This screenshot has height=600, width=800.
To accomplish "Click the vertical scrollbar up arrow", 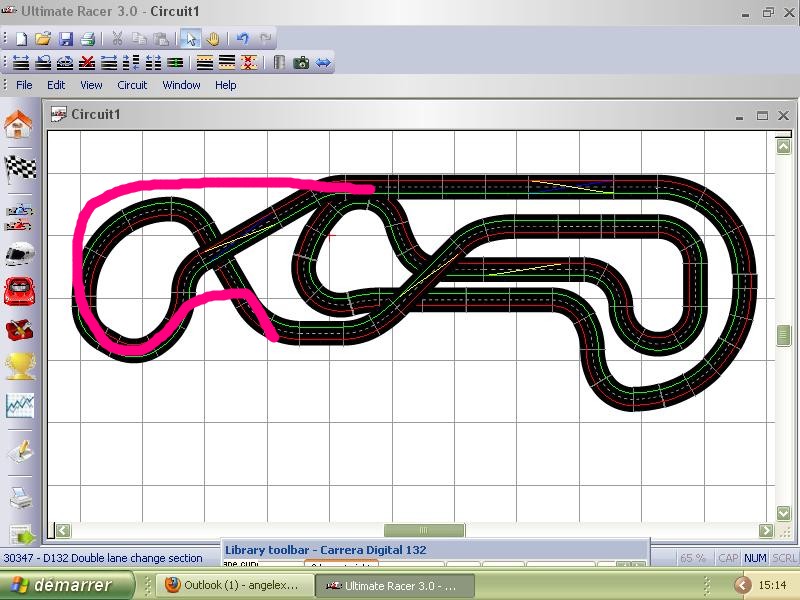I will point(785,146).
